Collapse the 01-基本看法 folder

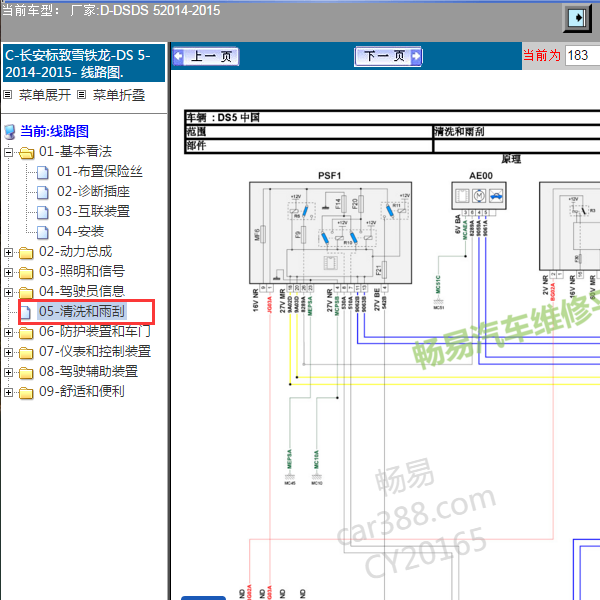pos(8,152)
